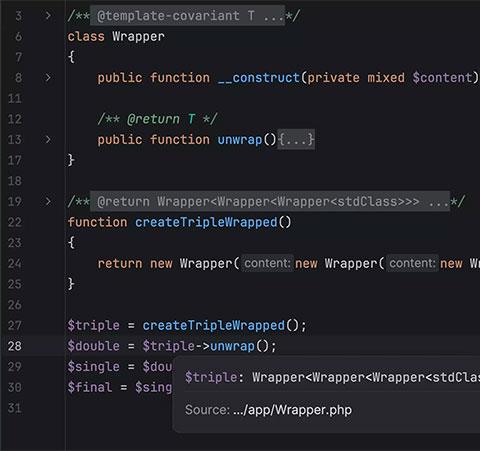Click the __construct method name
The width and height of the screenshot is (480, 451).
(x=259, y=78)
